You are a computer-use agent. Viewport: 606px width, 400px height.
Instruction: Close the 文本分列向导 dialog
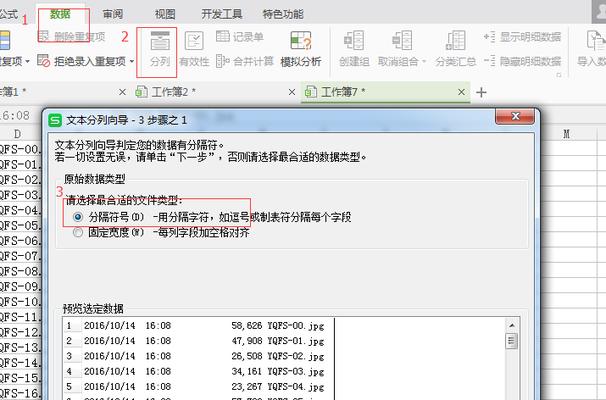[515, 116]
